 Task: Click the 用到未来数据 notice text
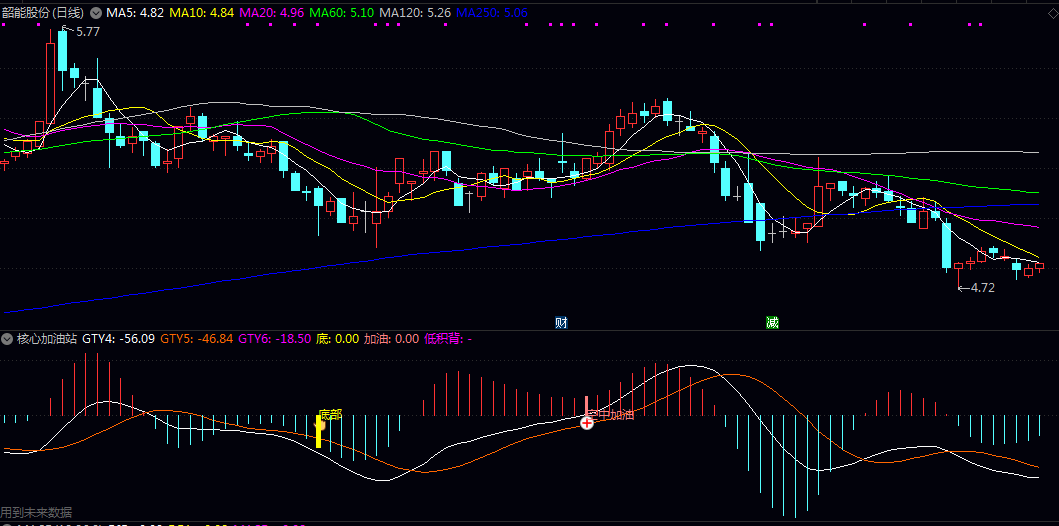click(x=36, y=512)
